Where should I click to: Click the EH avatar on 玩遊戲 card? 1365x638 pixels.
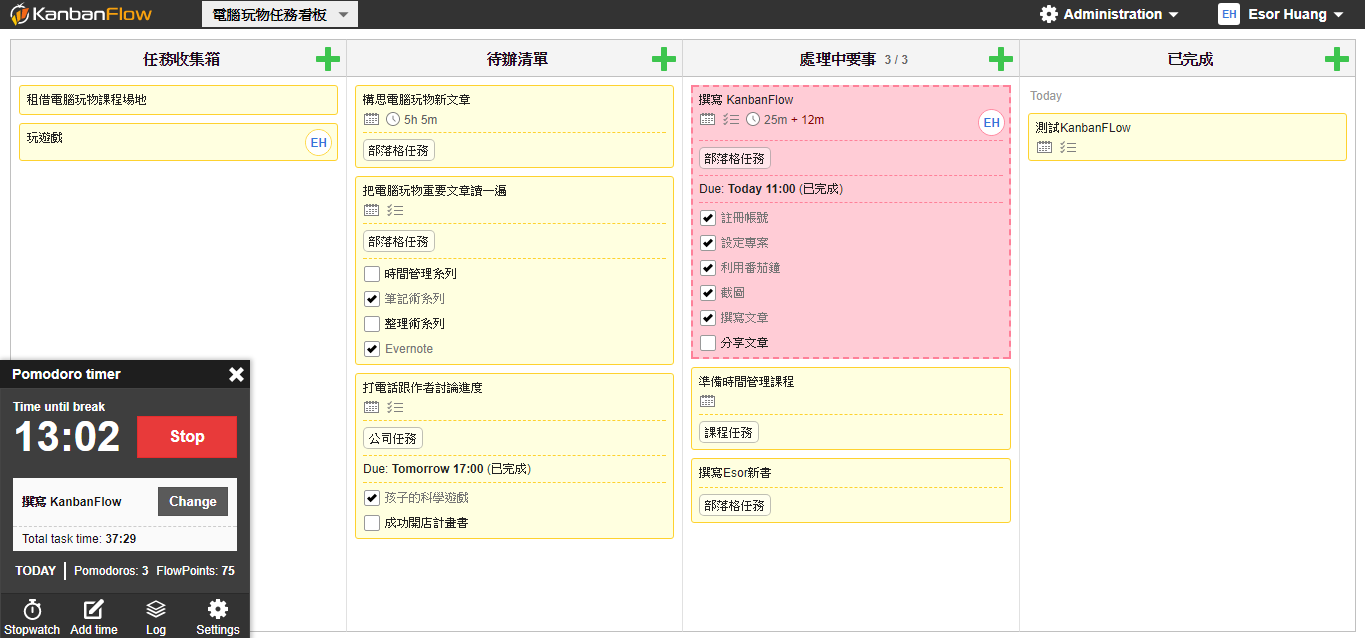tap(318, 143)
